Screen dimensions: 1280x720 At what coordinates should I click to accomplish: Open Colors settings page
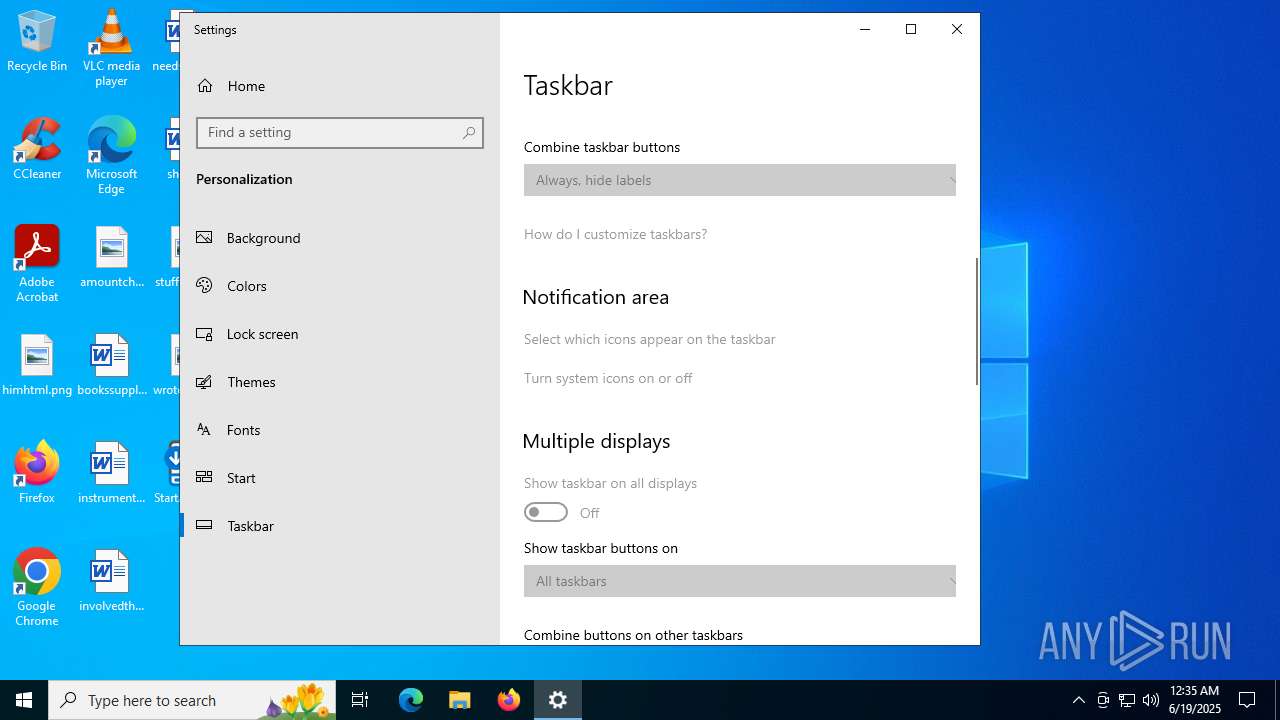[340, 286]
